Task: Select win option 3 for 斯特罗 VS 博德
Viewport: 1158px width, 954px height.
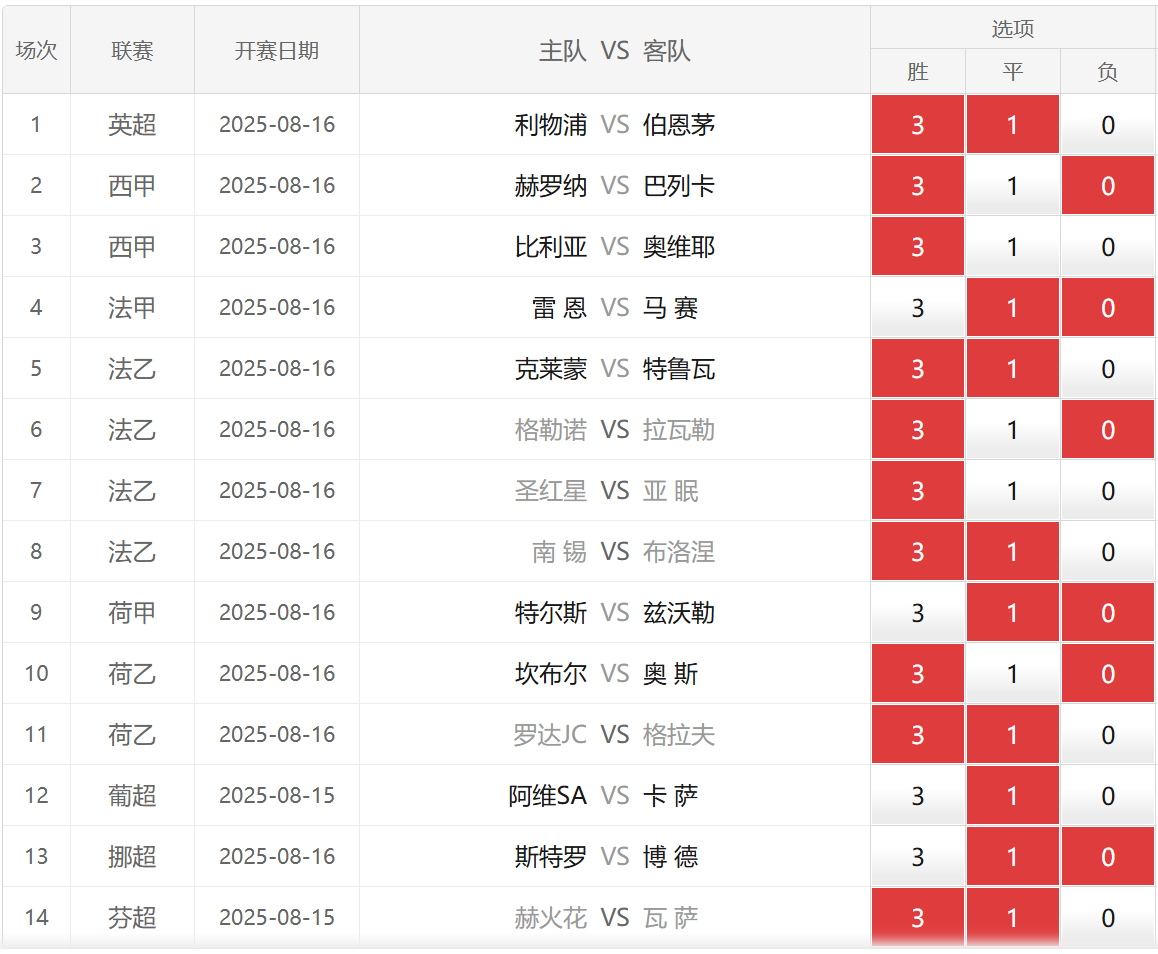Action: pyautogui.click(x=917, y=857)
